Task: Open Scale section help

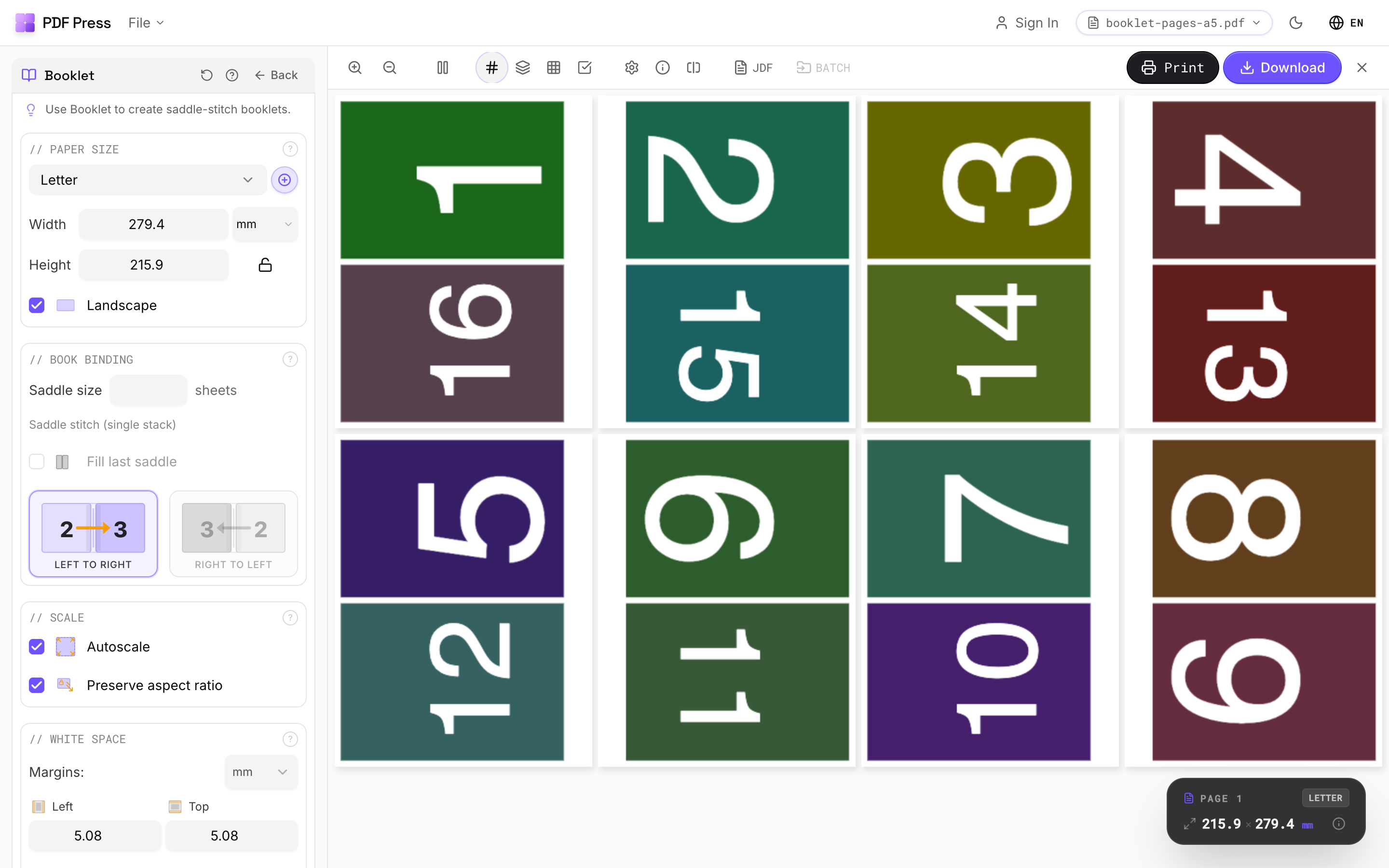Action: click(290, 618)
